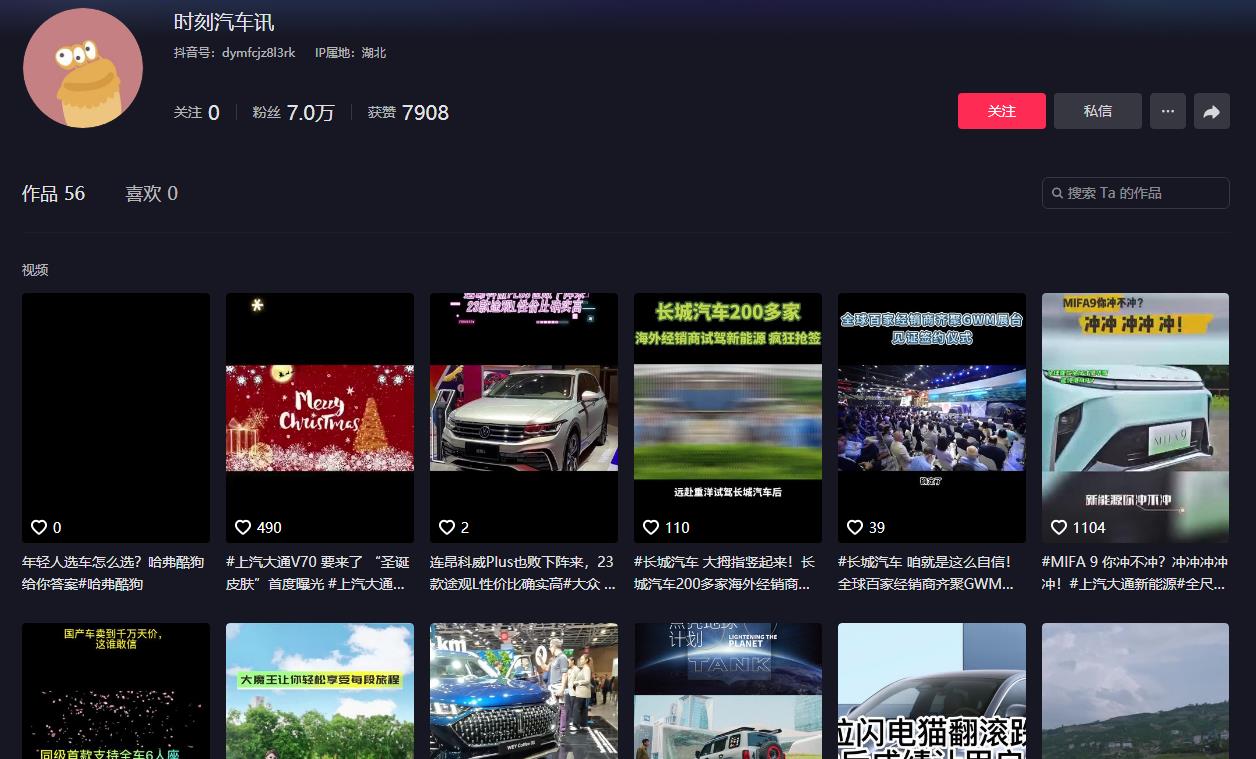Open the 关注 0 following count

(x=196, y=113)
